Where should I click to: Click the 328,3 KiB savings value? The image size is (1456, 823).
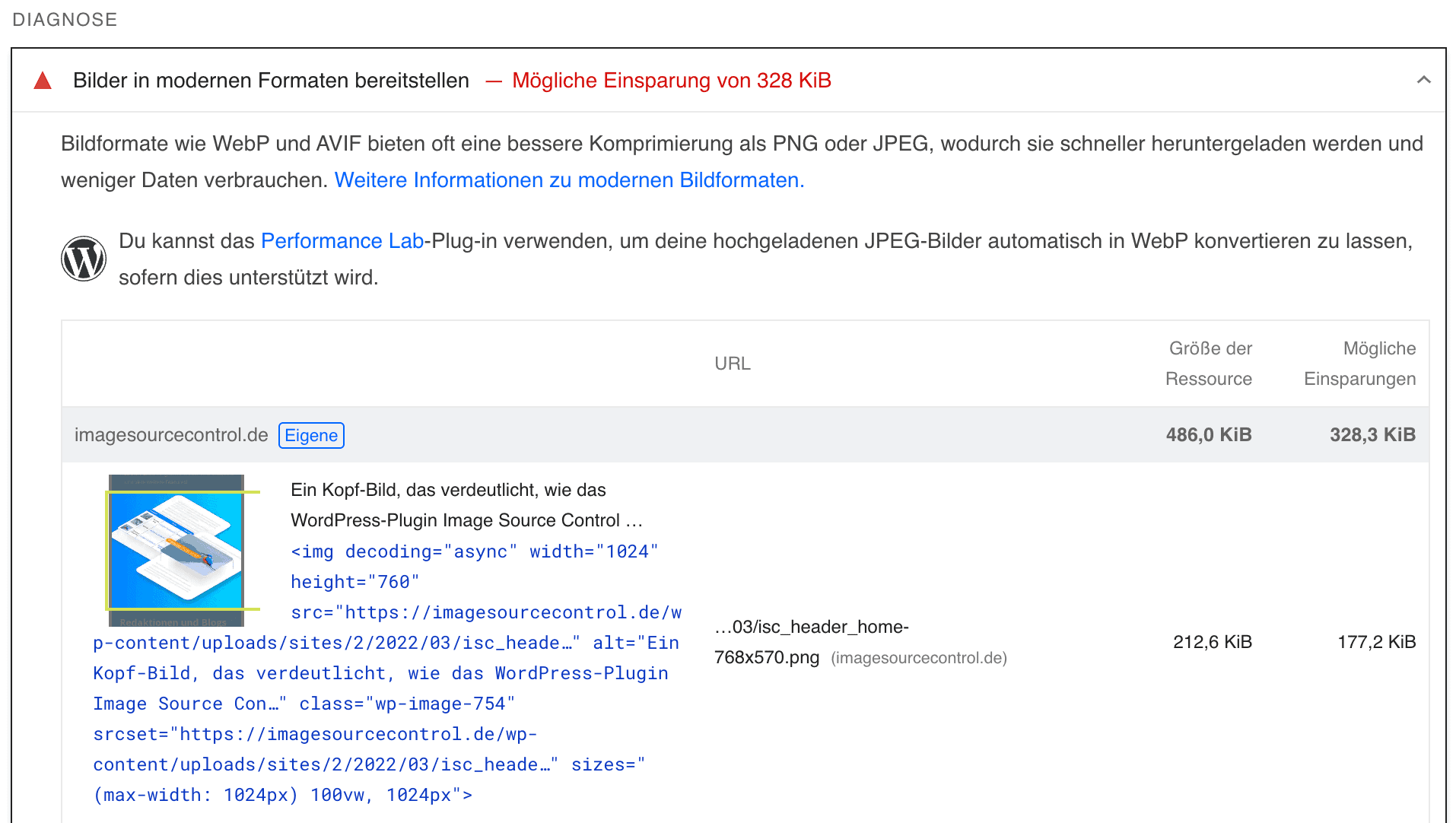tap(1372, 434)
